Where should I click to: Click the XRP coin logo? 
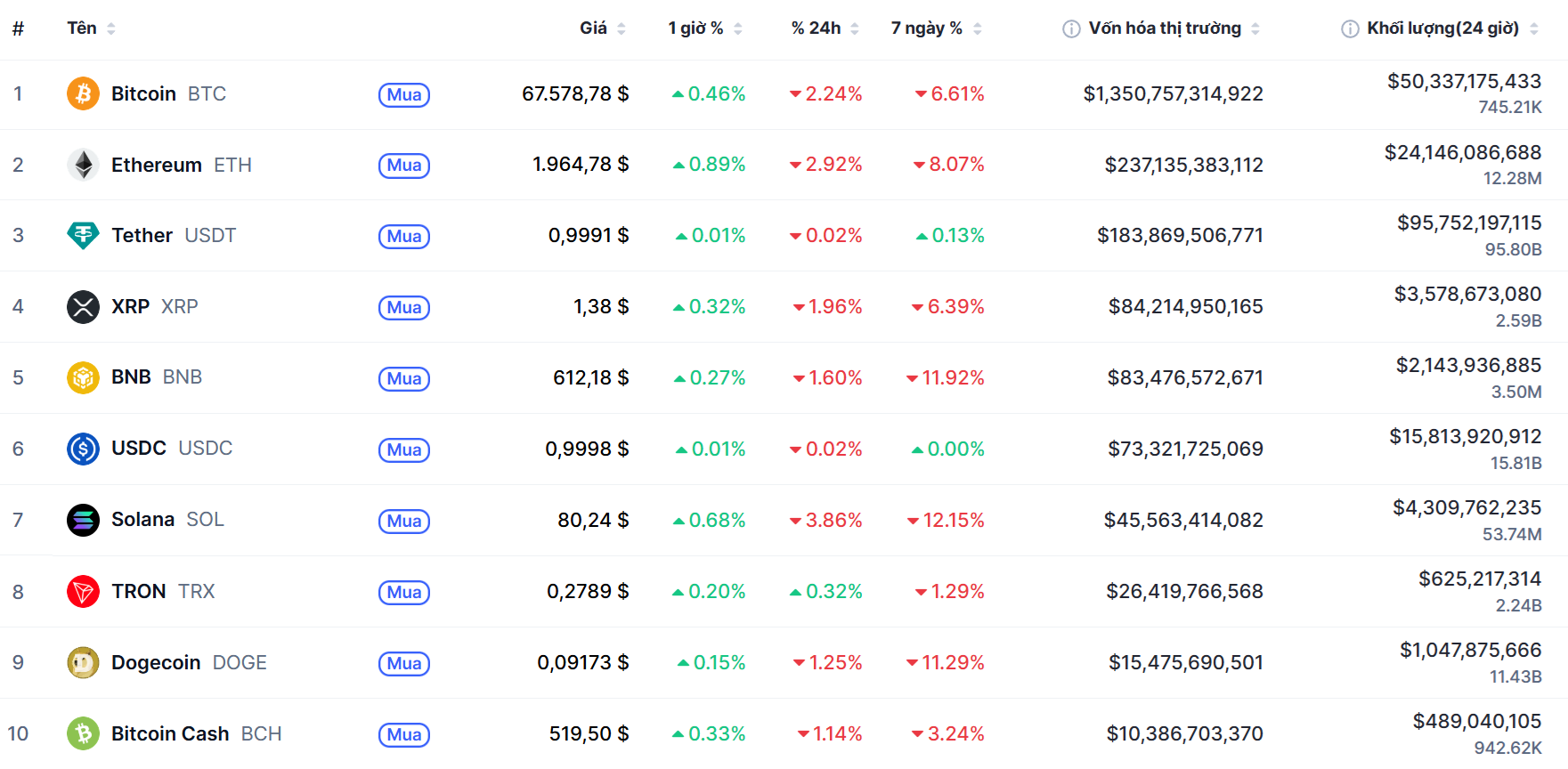(x=83, y=307)
